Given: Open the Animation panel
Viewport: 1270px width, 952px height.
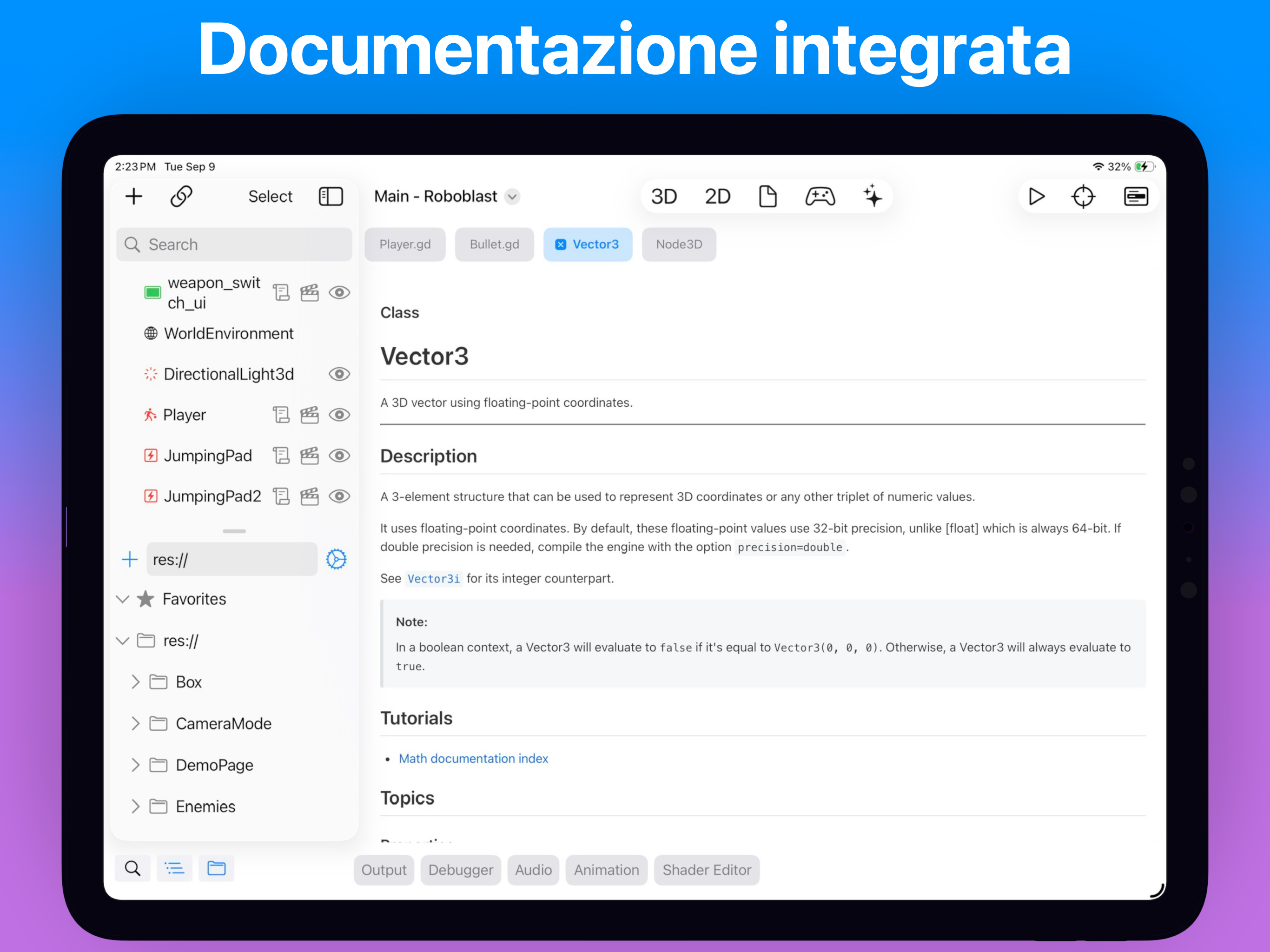Looking at the screenshot, I should [x=606, y=870].
